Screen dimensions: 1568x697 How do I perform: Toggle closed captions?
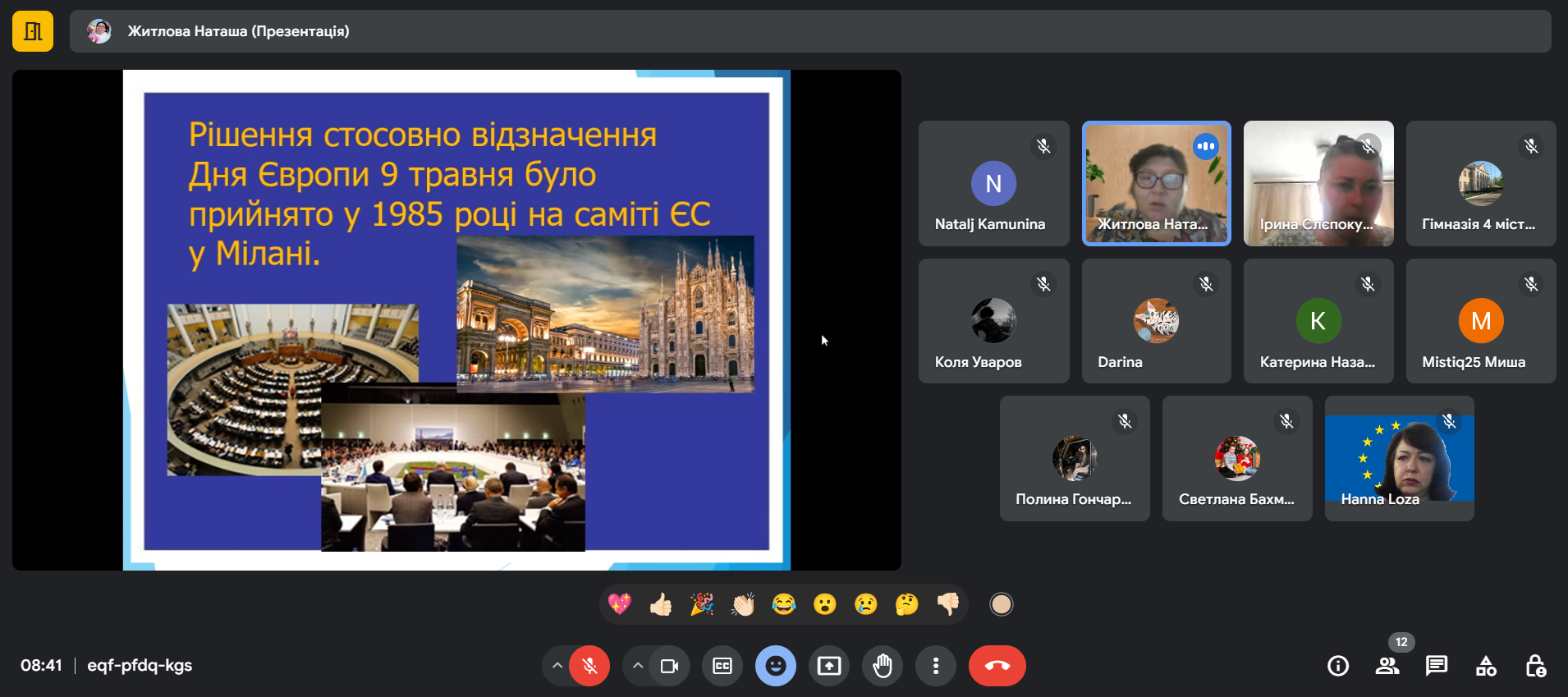pos(722,666)
